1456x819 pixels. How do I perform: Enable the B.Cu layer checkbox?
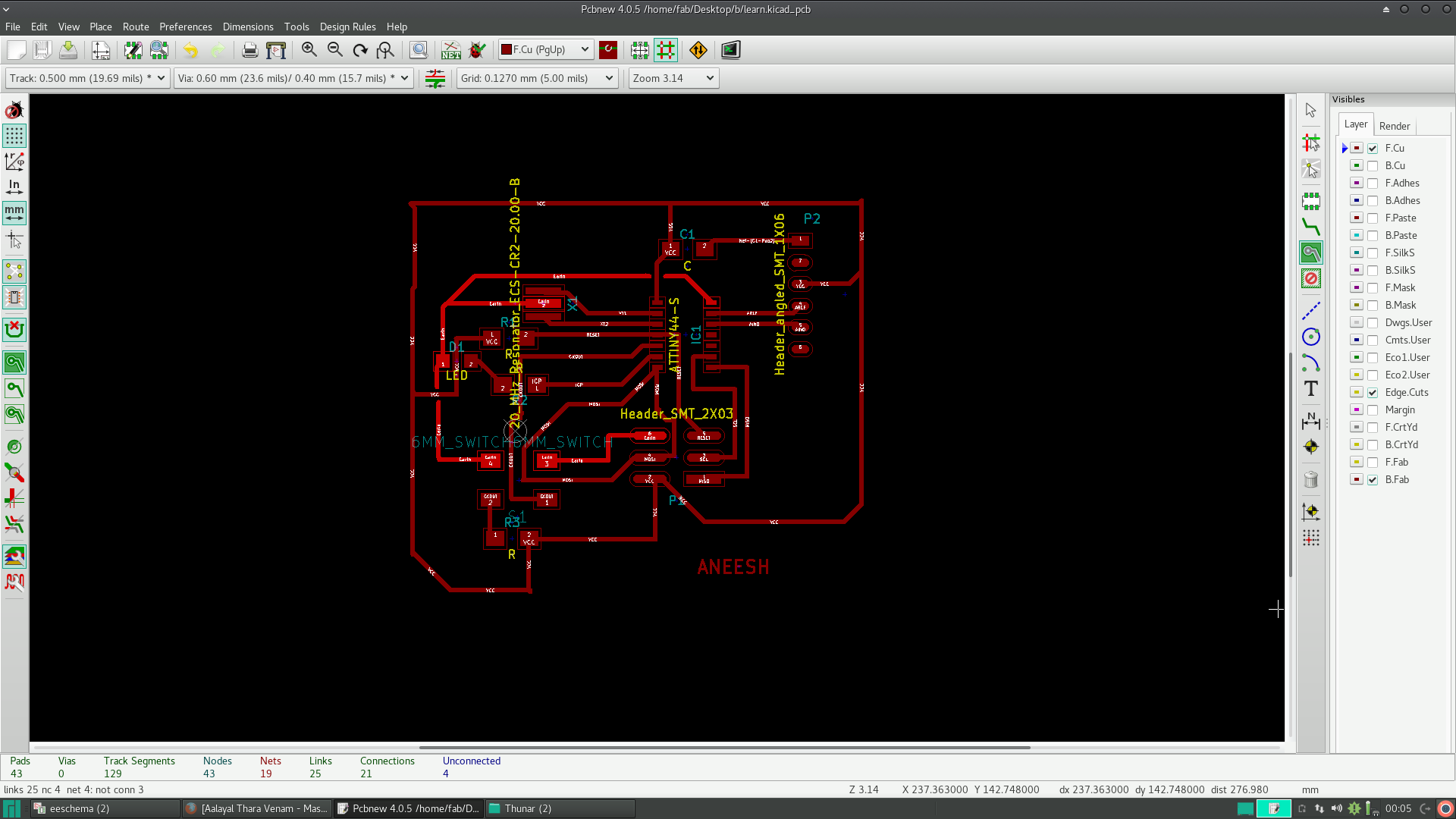1373,166
